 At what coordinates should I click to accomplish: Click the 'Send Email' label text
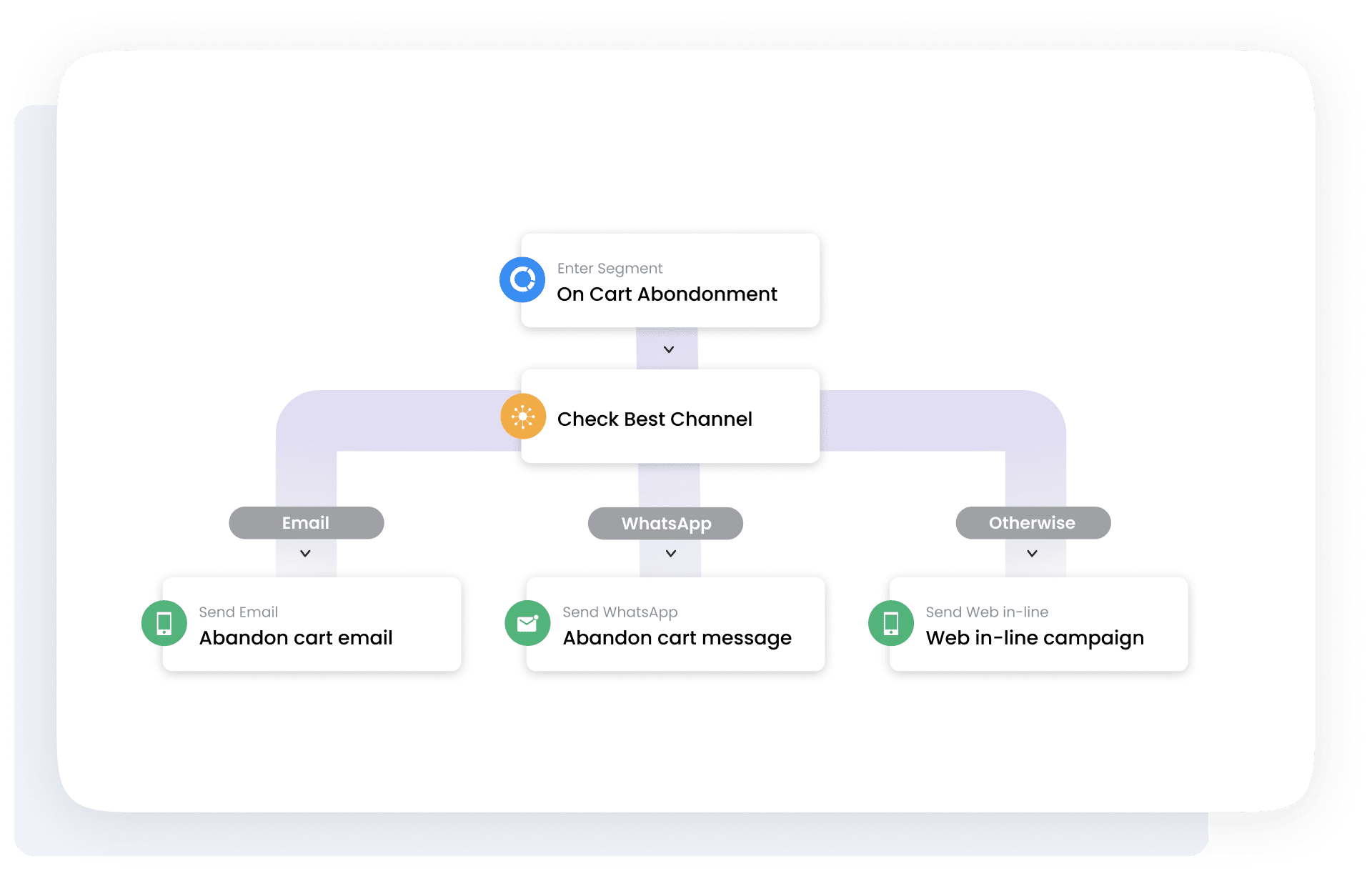coord(238,612)
